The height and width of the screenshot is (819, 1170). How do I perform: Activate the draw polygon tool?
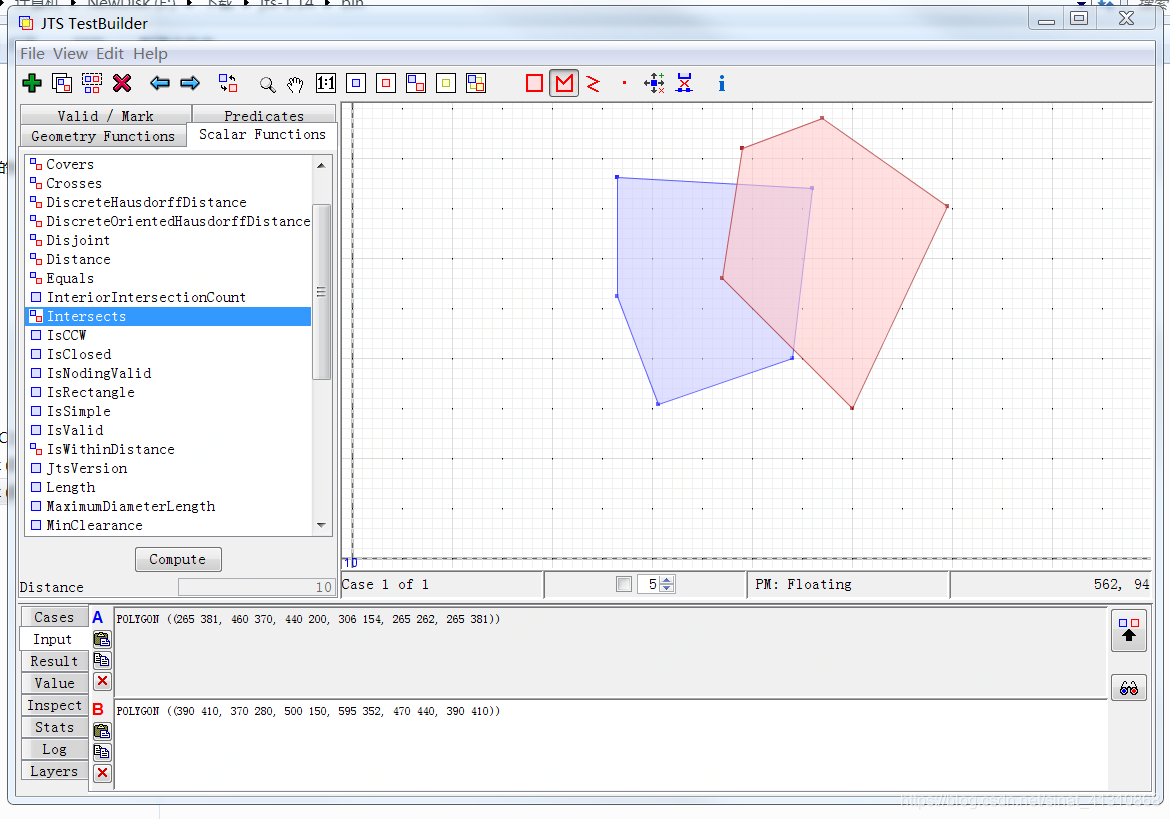point(564,83)
